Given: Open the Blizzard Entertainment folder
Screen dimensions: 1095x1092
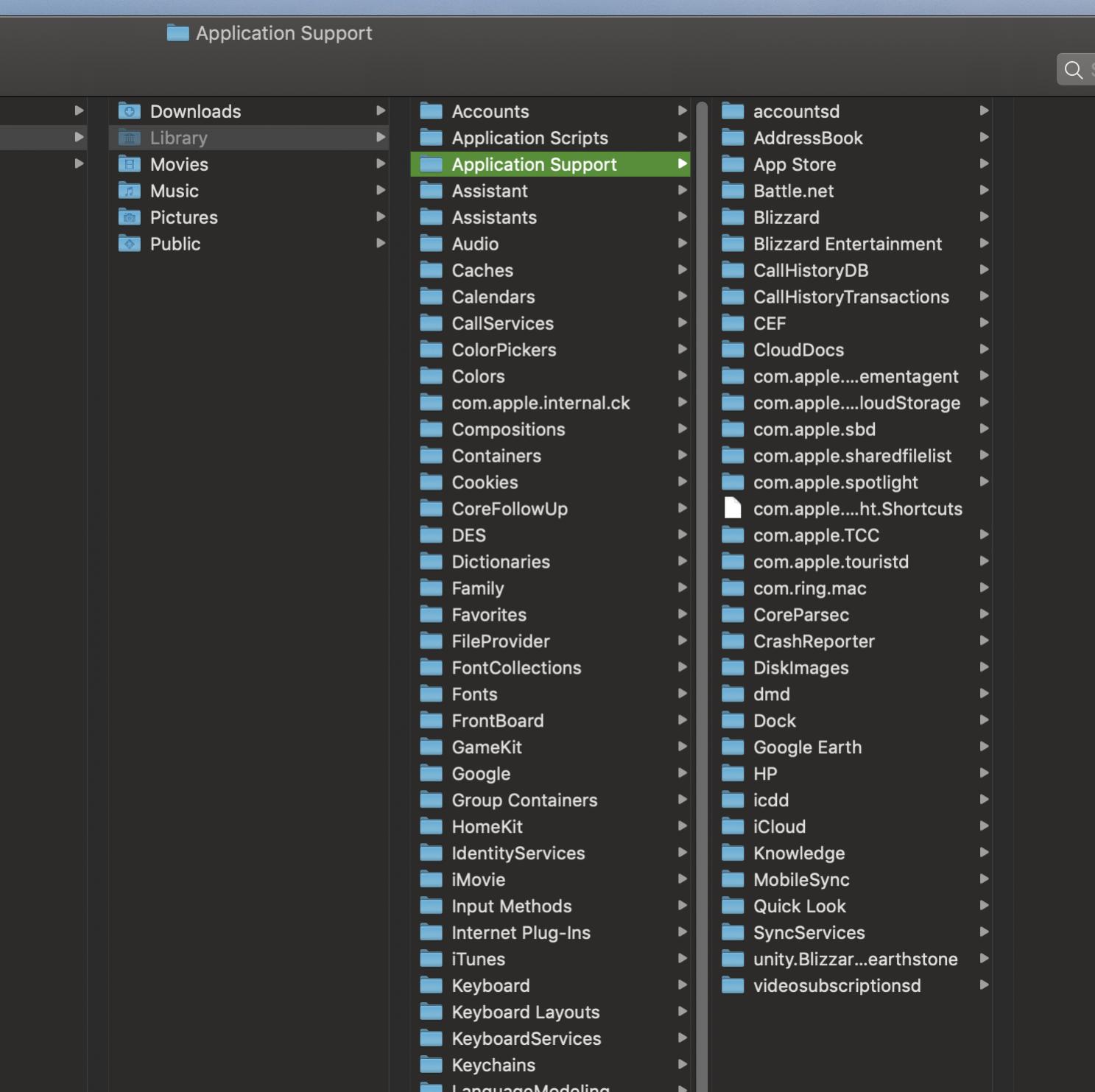Looking at the screenshot, I should (x=847, y=244).
